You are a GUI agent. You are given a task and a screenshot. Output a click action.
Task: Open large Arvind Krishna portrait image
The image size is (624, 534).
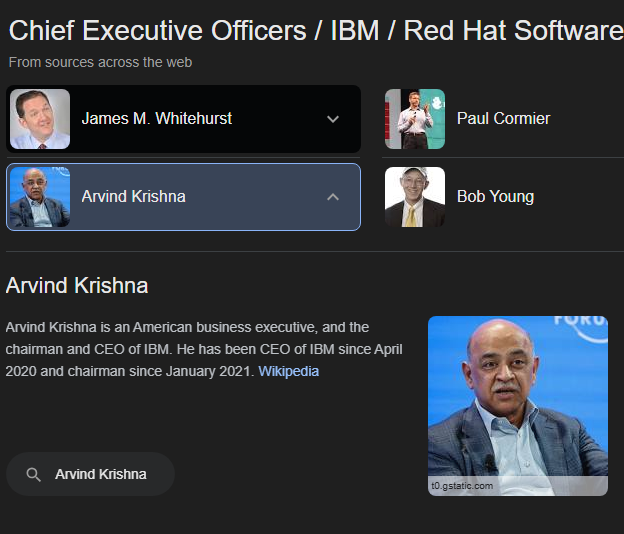518,406
